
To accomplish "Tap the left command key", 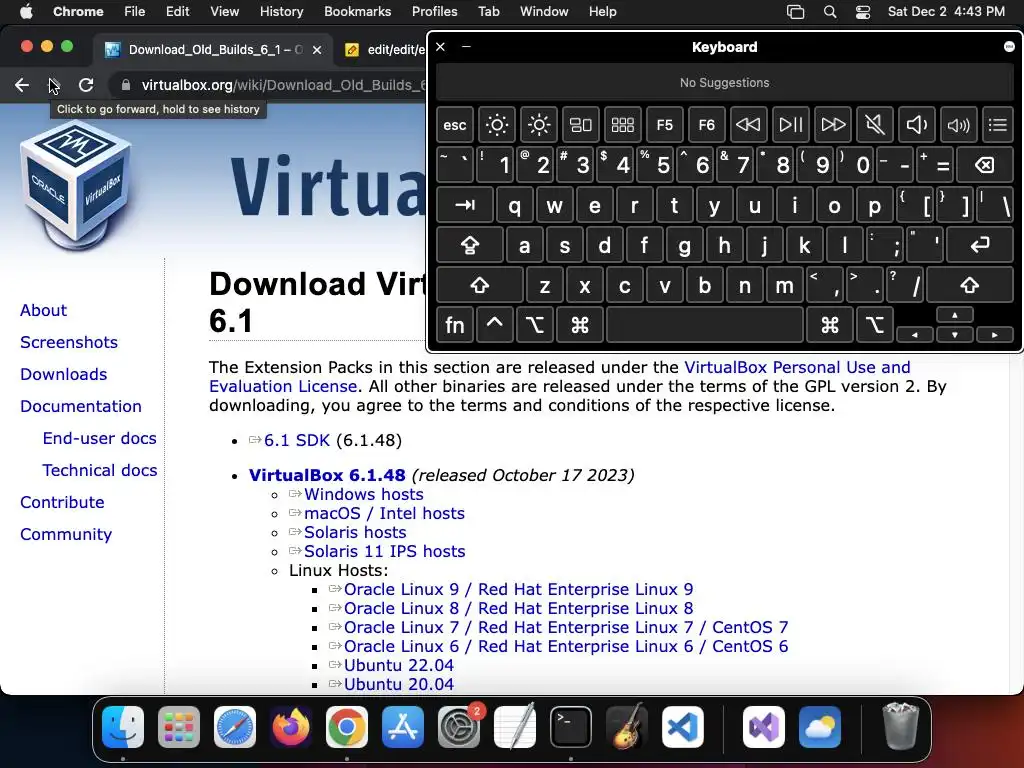I will [x=580, y=325].
